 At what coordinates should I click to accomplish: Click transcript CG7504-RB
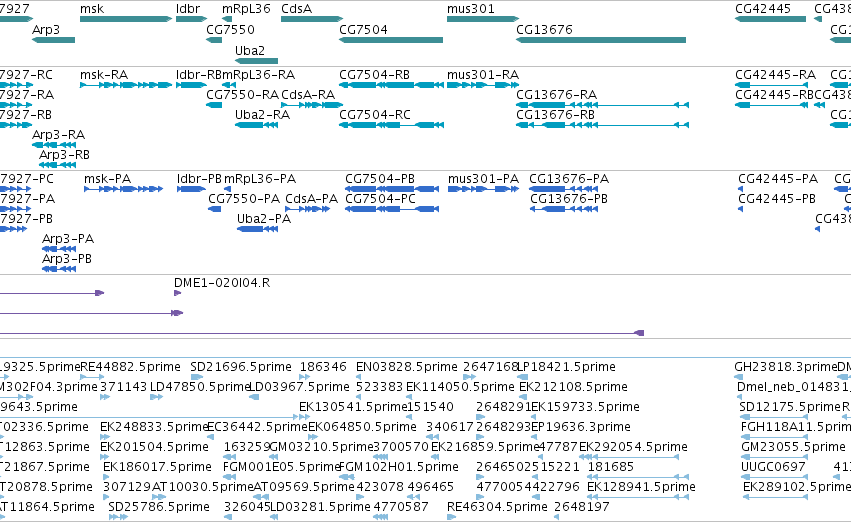coord(374,74)
